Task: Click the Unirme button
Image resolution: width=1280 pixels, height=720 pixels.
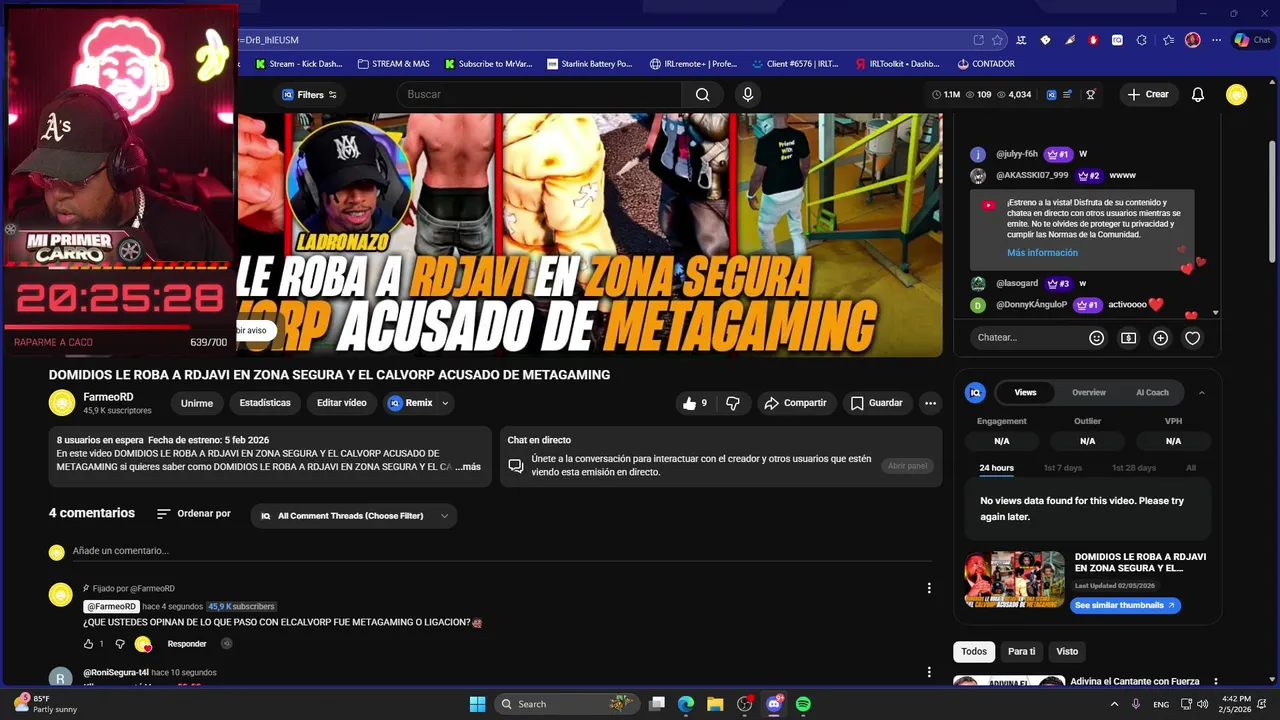Action: tap(197, 403)
